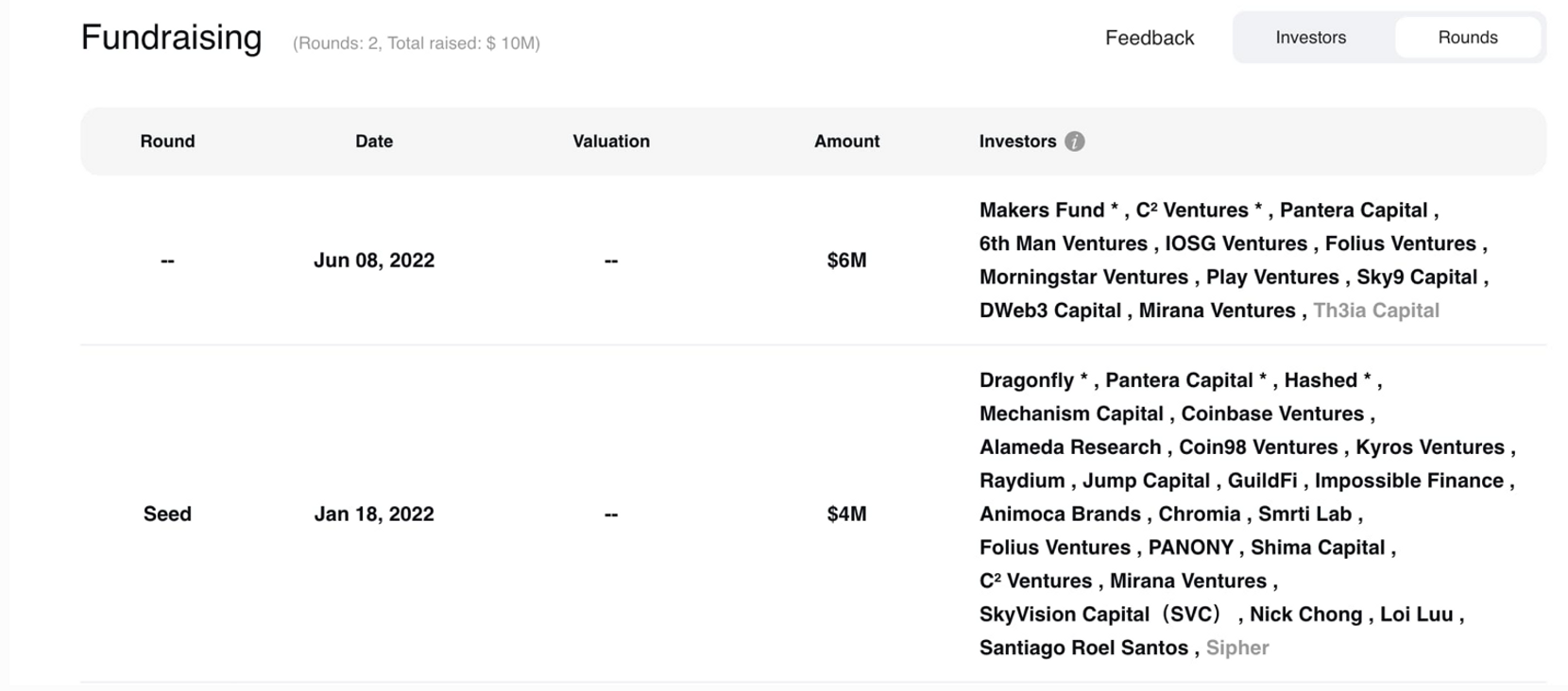This screenshot has width=1568, height=691.
Task: Open Animoca Brands investor link
Action: 1060,514
